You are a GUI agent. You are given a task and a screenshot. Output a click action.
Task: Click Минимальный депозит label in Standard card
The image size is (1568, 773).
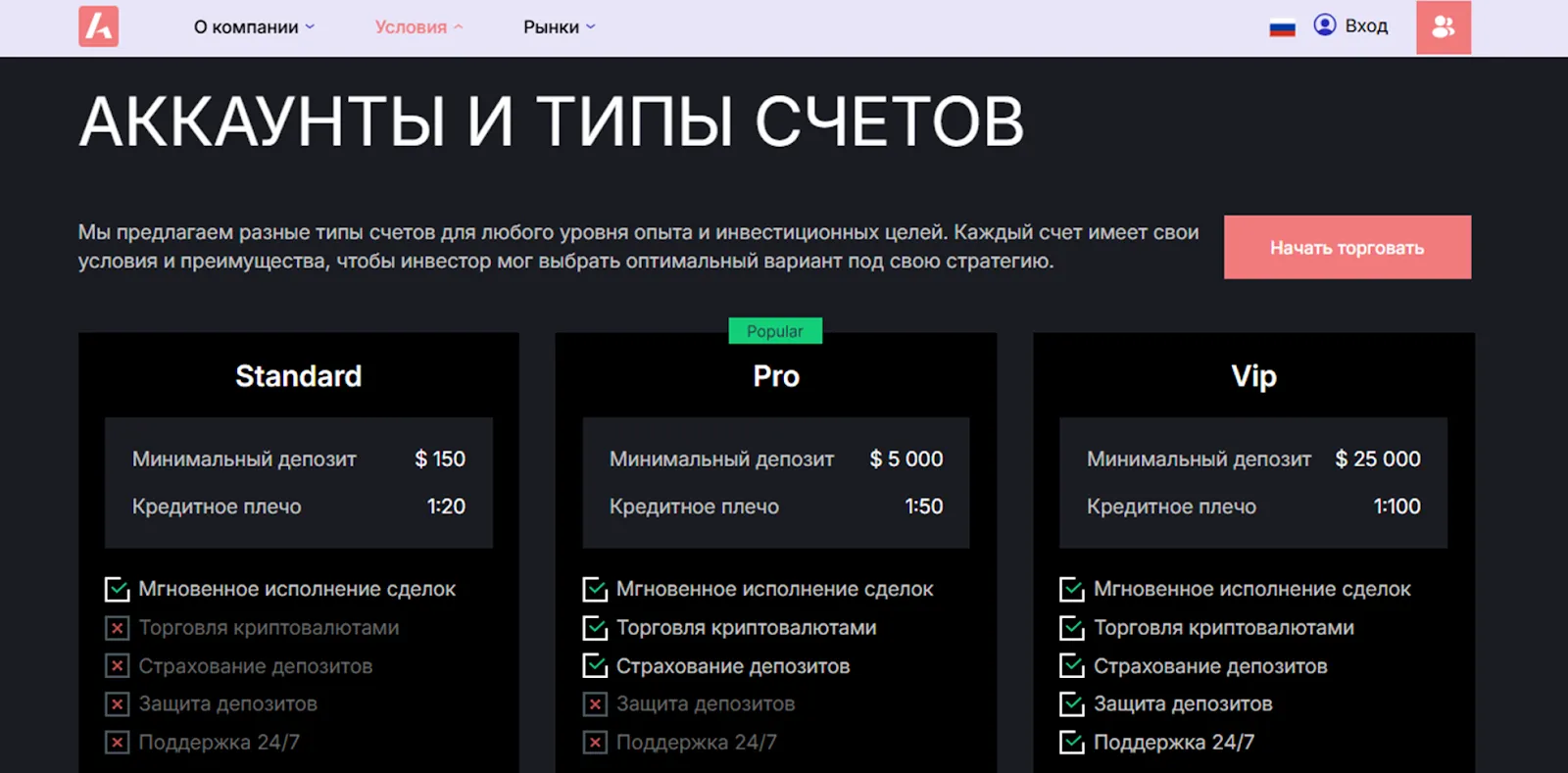tap(244, 459)
